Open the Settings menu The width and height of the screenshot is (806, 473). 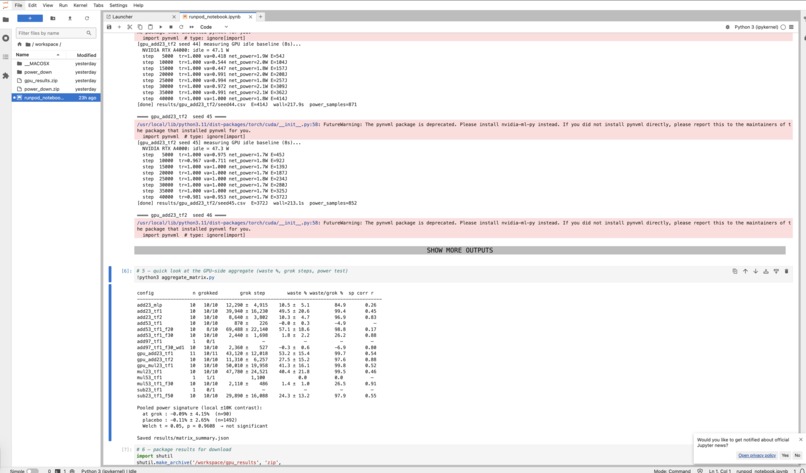(x=118, y=5)
